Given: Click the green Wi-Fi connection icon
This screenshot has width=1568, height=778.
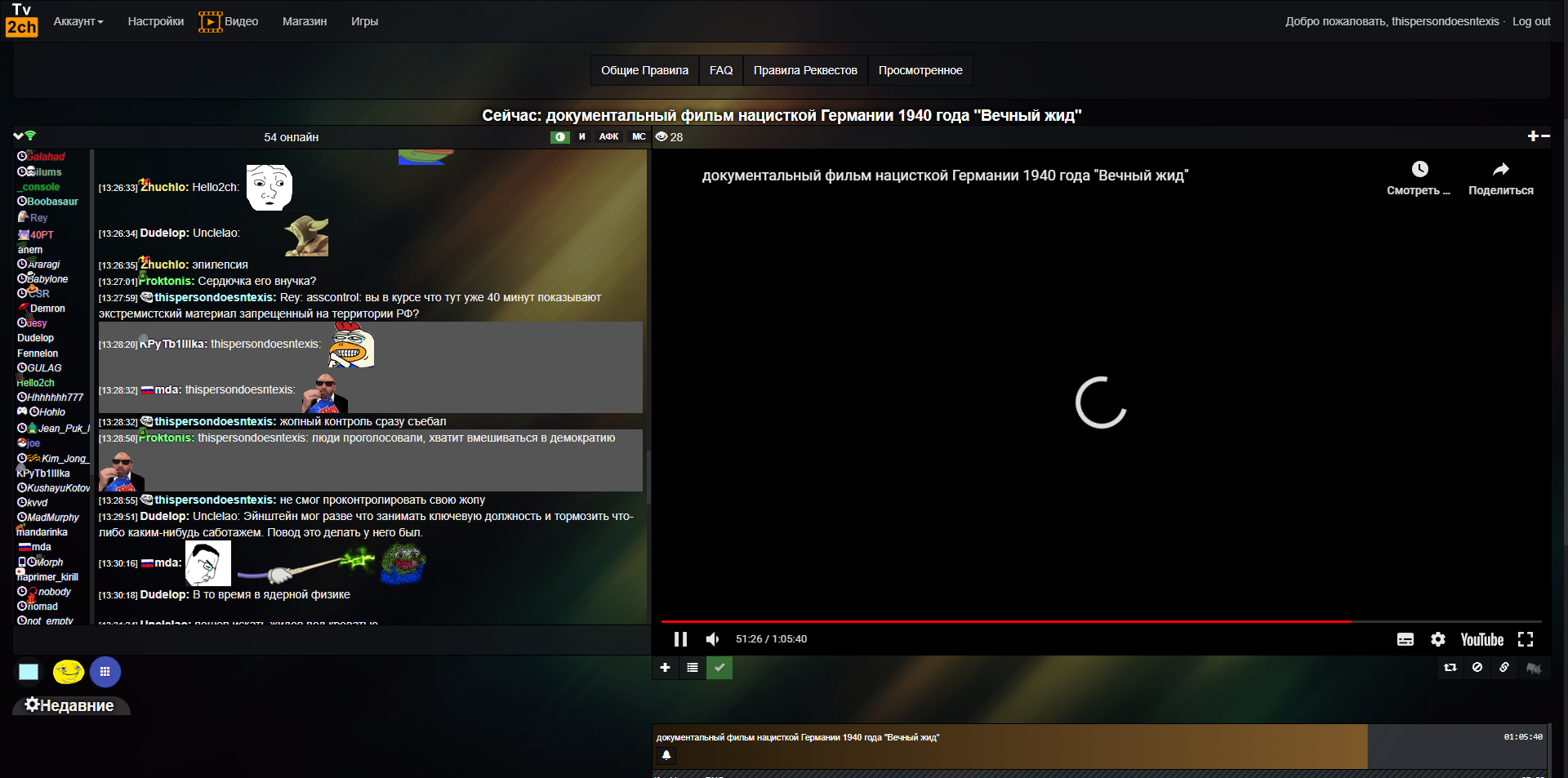Looking at the screenshot, I should coord(31,136).
